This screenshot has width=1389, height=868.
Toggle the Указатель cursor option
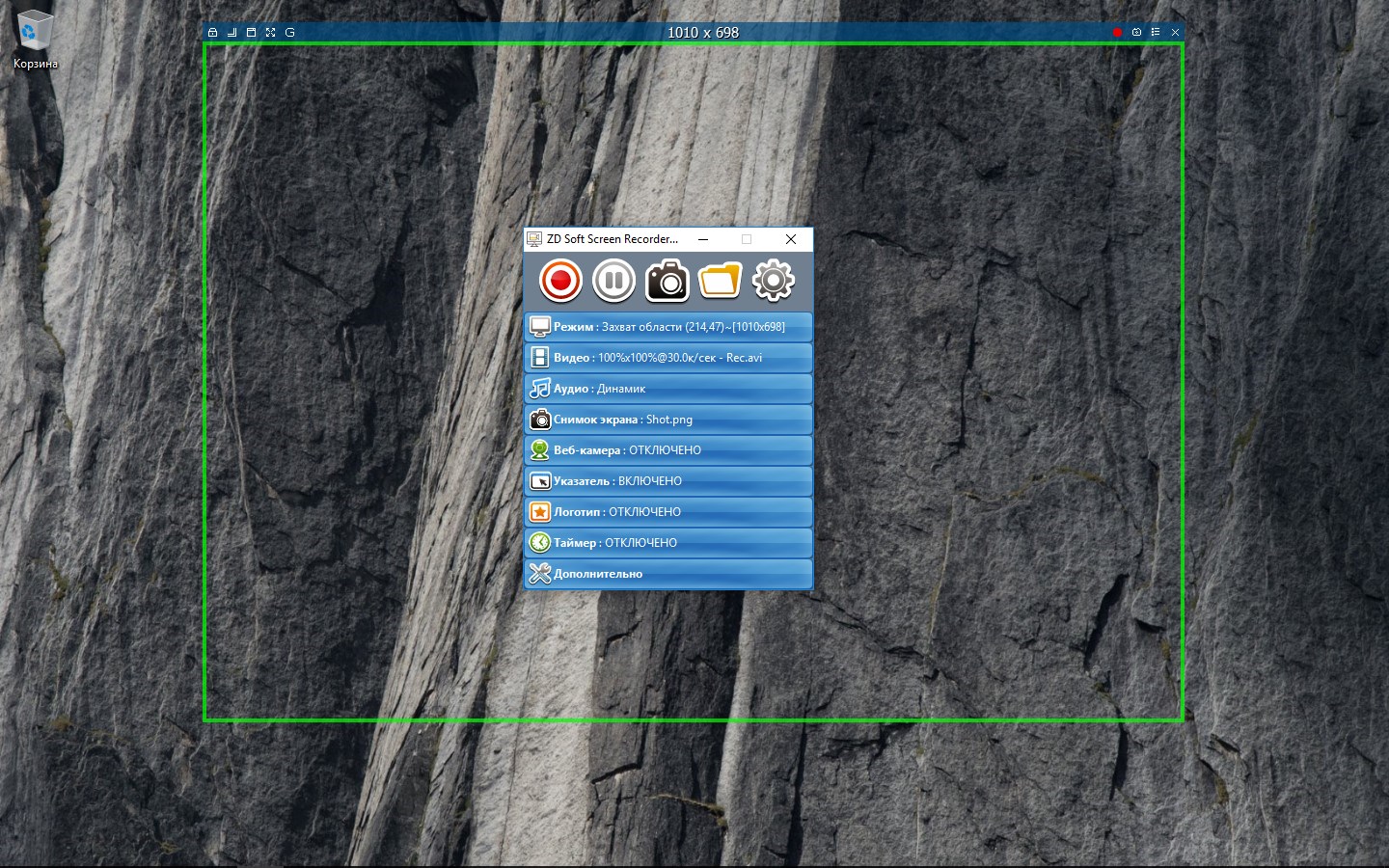(x=668, y=481)
